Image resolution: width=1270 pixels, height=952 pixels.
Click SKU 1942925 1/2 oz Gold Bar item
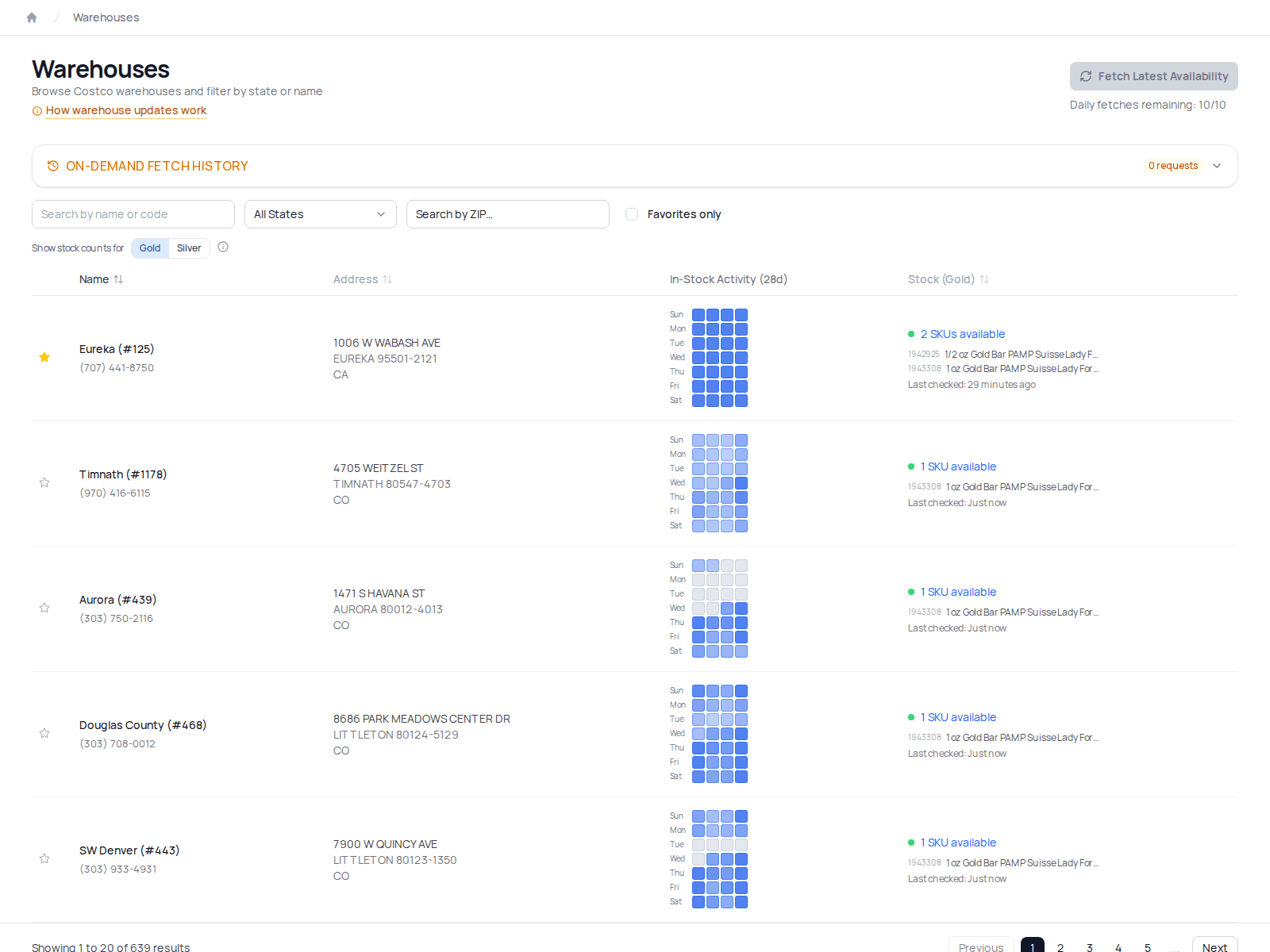(1003, 355)
